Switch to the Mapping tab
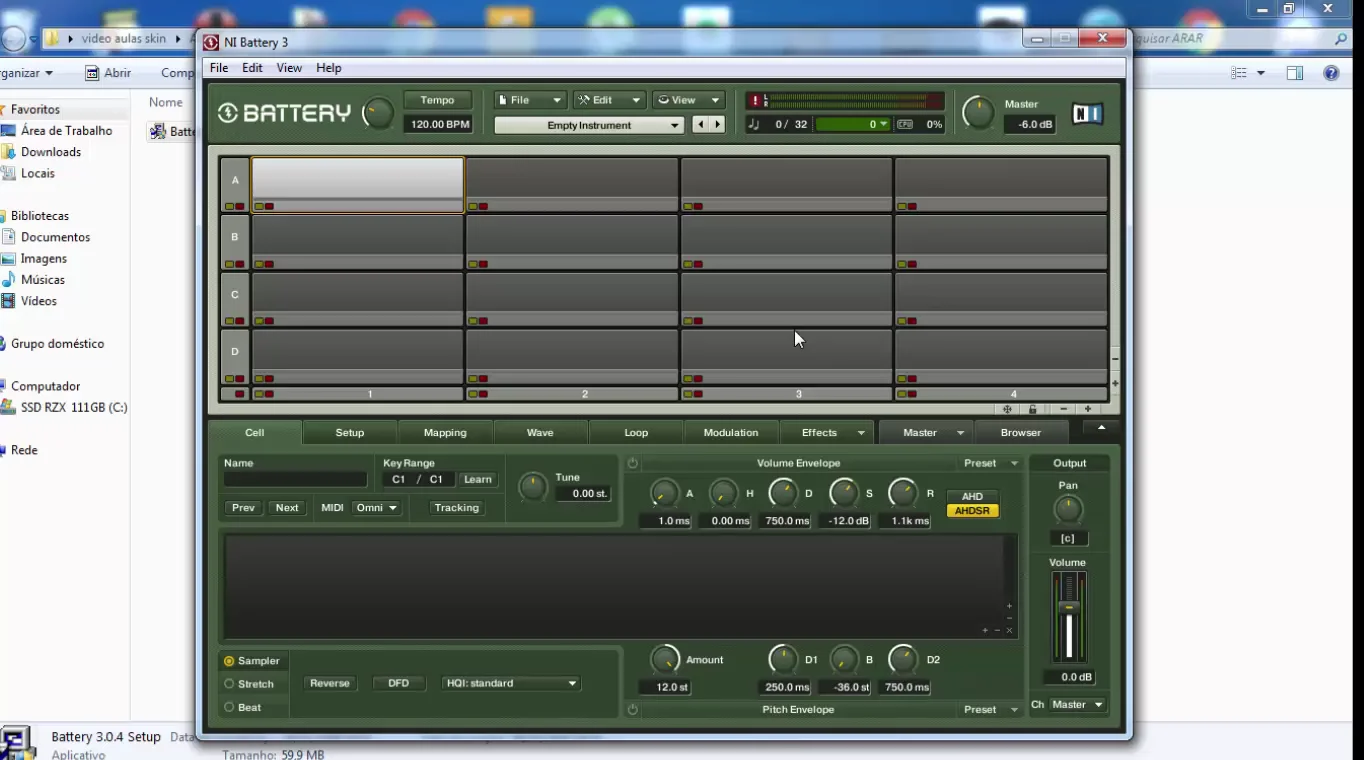This screenshot has width=1364, height=760. 445,433
